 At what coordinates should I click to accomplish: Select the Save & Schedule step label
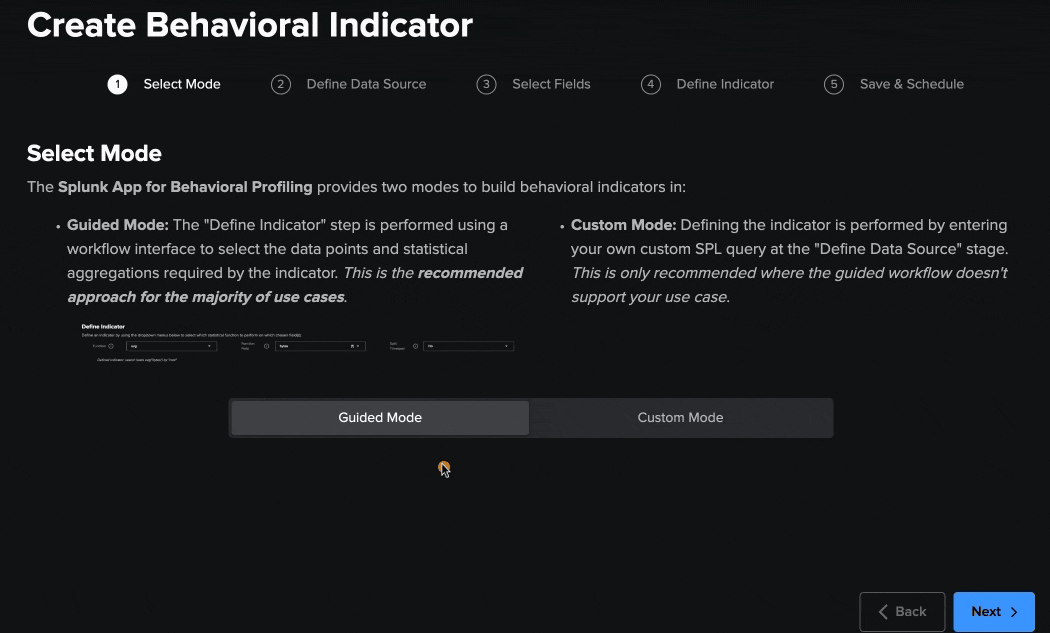click(911, 84)
